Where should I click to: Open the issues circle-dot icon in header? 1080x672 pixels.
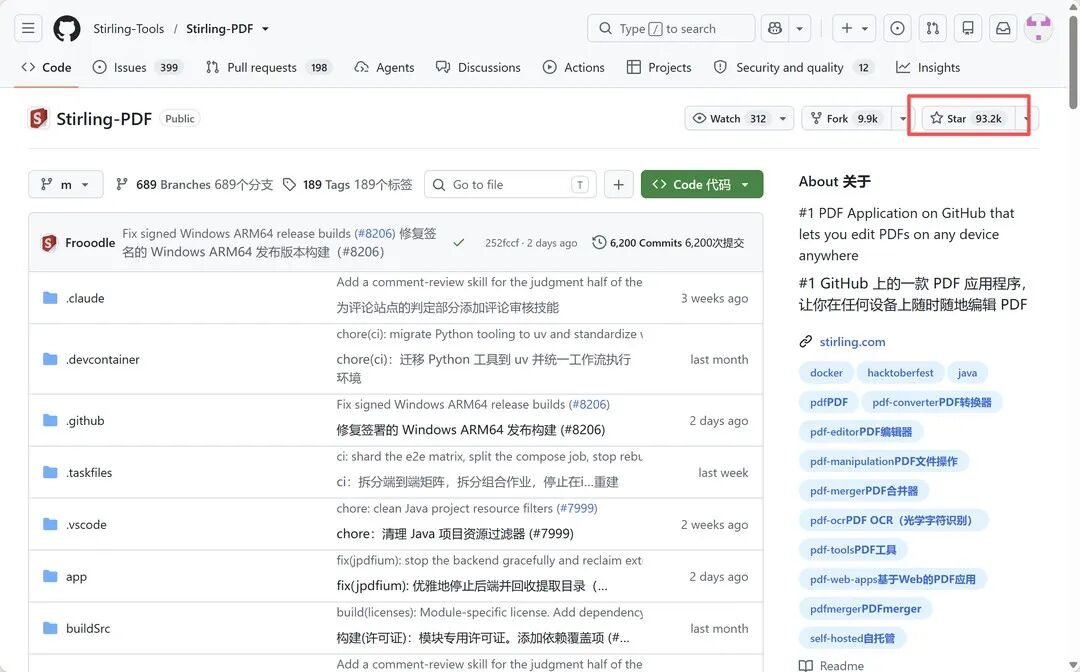[897, 28]
